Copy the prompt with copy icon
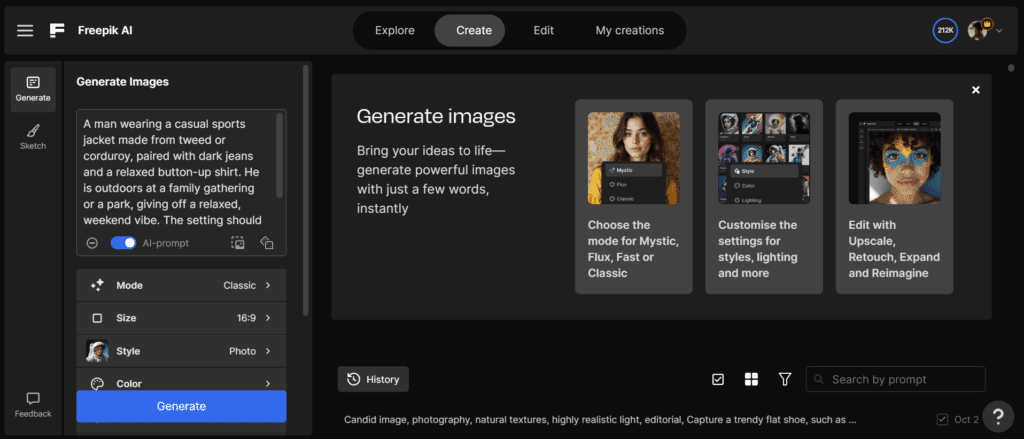 [x=267, y=243]
